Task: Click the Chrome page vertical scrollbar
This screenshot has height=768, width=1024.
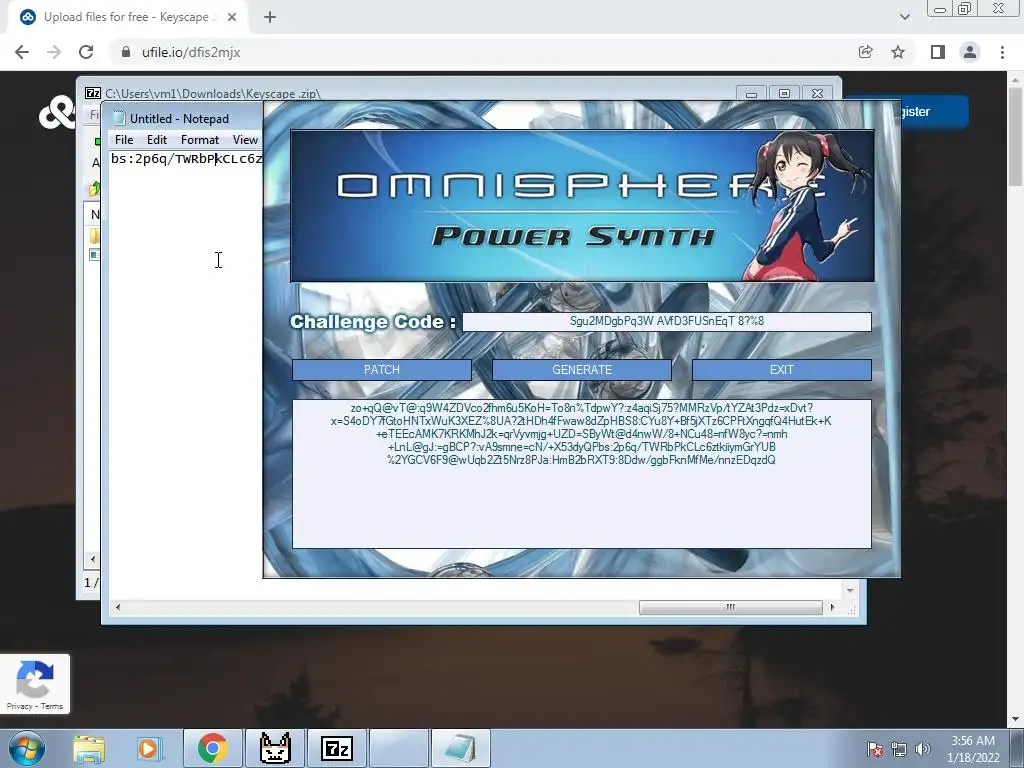Action: (x=1016, y=137)
